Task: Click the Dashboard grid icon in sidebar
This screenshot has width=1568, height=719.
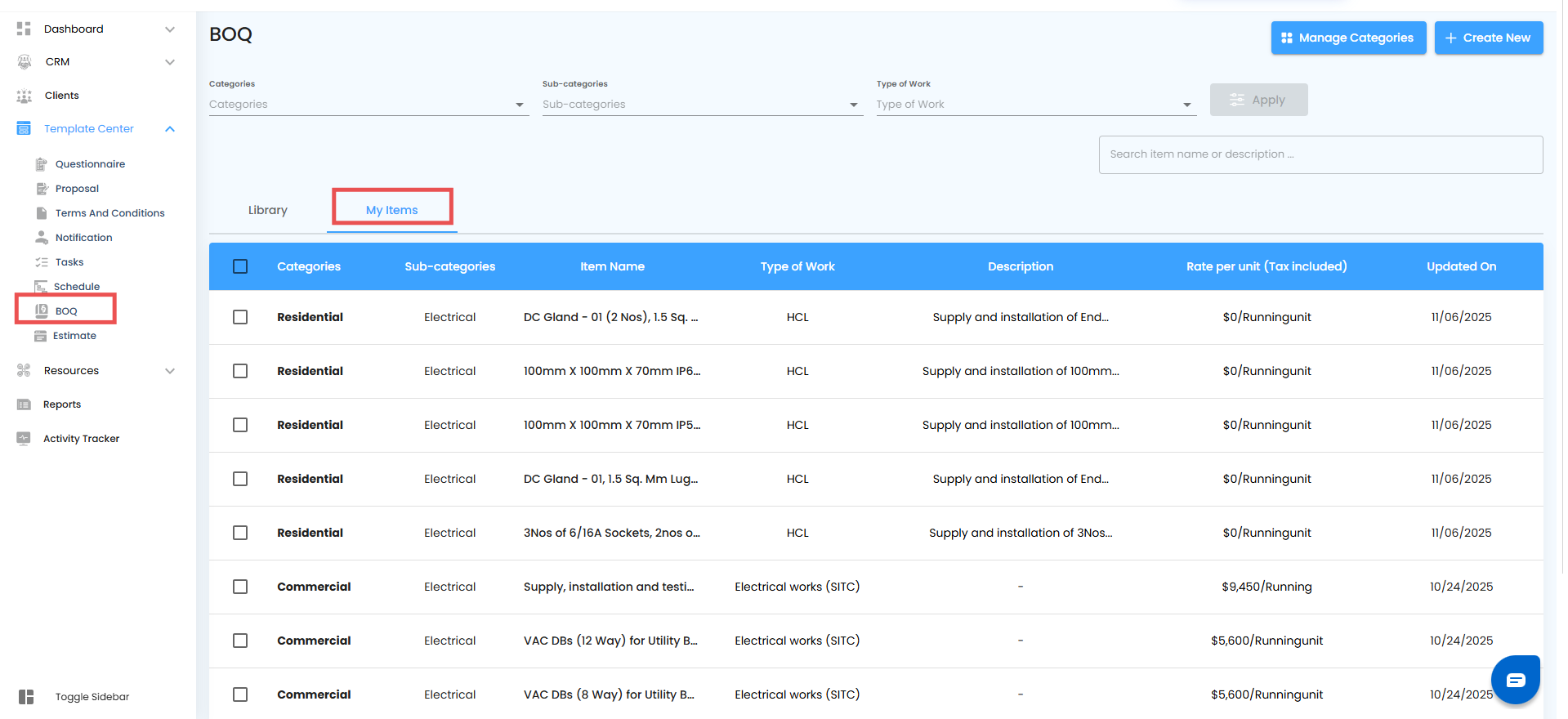Action: pyautogui.click(x=24, y=29)
